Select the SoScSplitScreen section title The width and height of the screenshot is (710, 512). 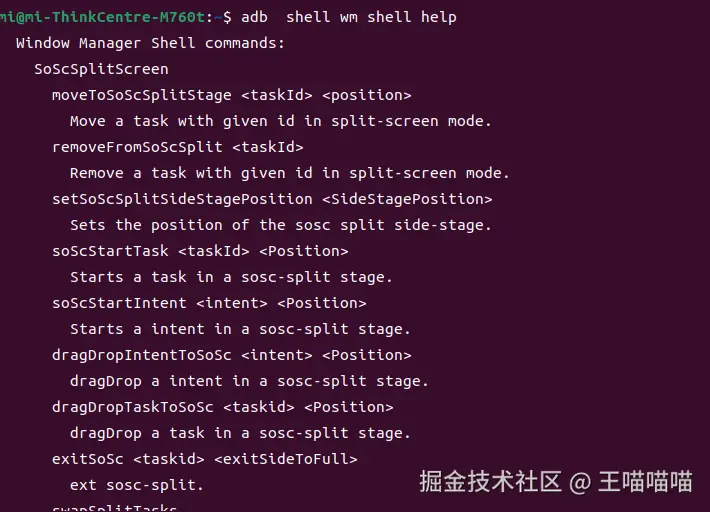[101, 69]
